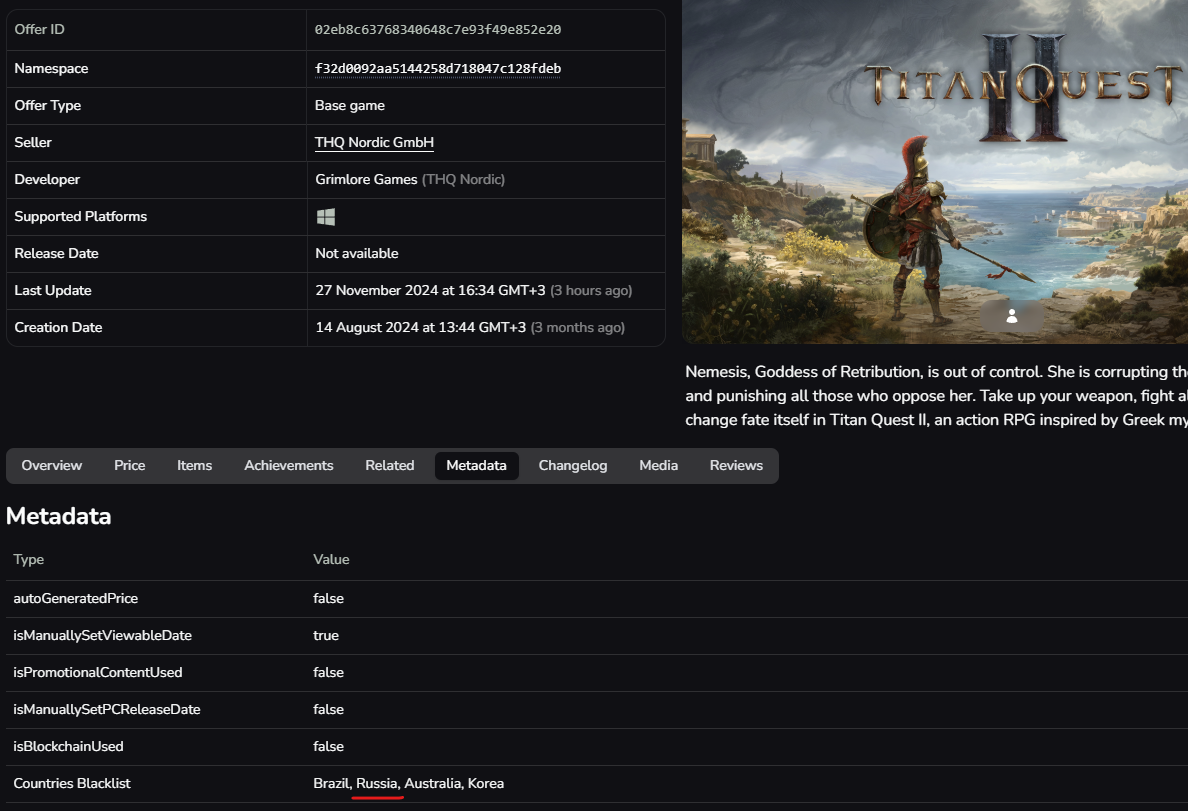Click the Release Date row label
Image resolution: width=1188 pixels, height=811 pixels.
[x=56, y=254]
